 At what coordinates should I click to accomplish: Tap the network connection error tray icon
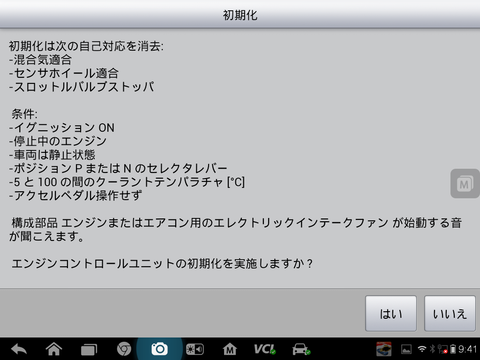point(443,349)
